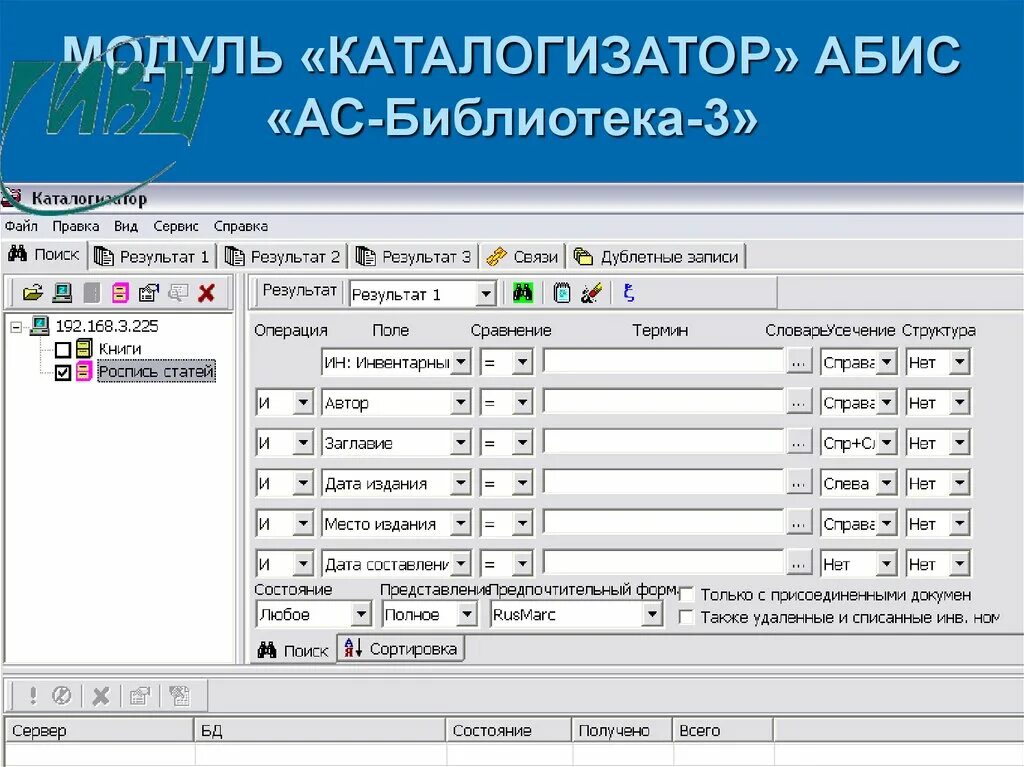The height and width of the screenshot is (767, 1024).
Task: Click the stop circle icon in bottom toolbar
Action: (61, 696)
